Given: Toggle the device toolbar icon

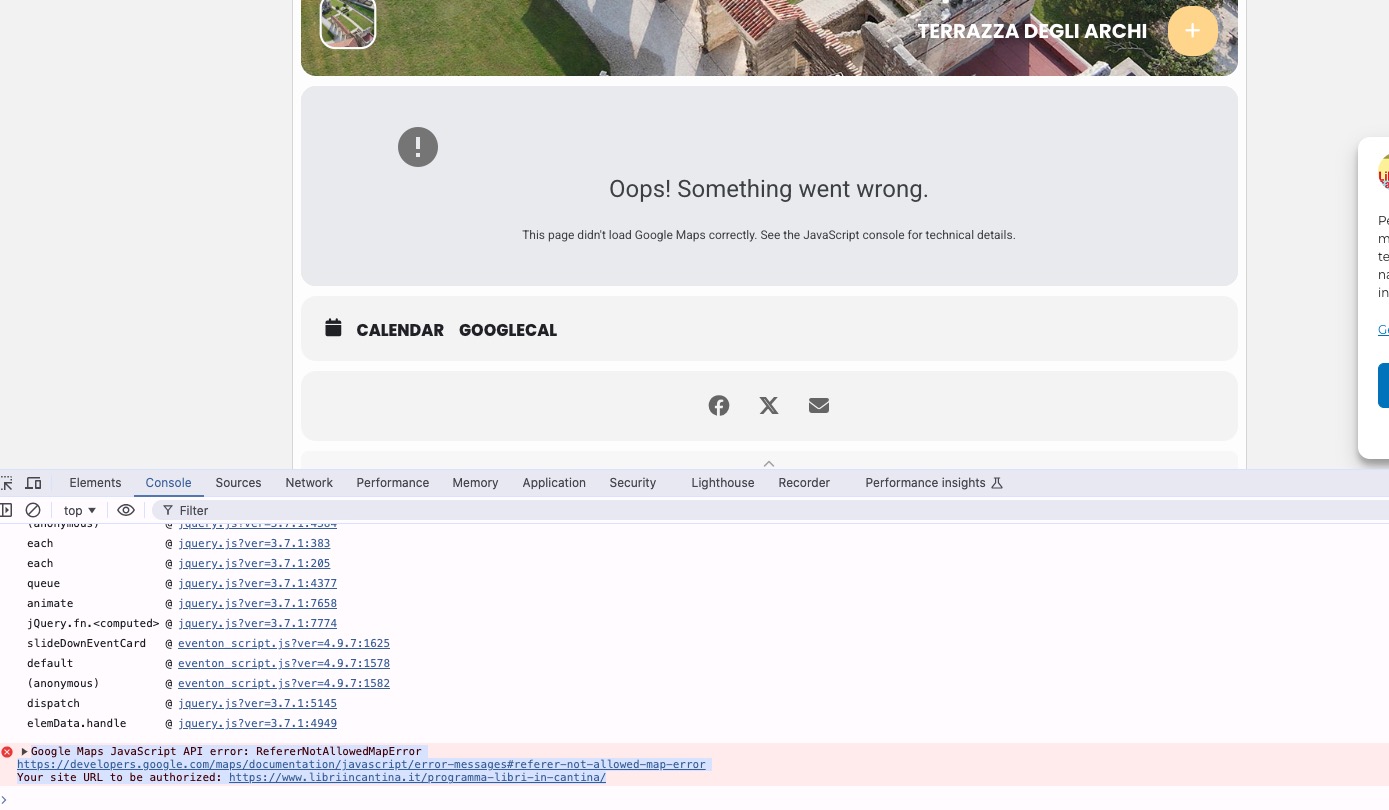Looking at the screenshot, I should [x=33, y=483].
